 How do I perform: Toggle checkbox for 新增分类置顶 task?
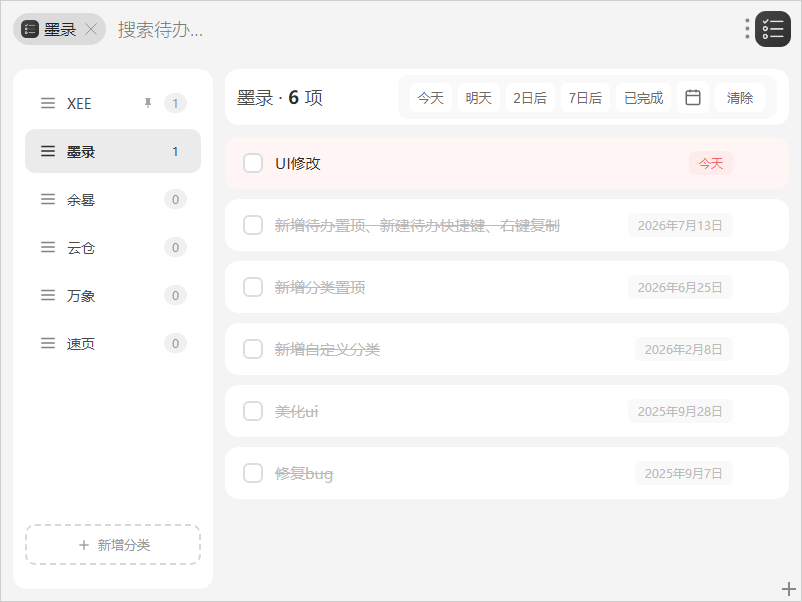(x=253, y=287)
